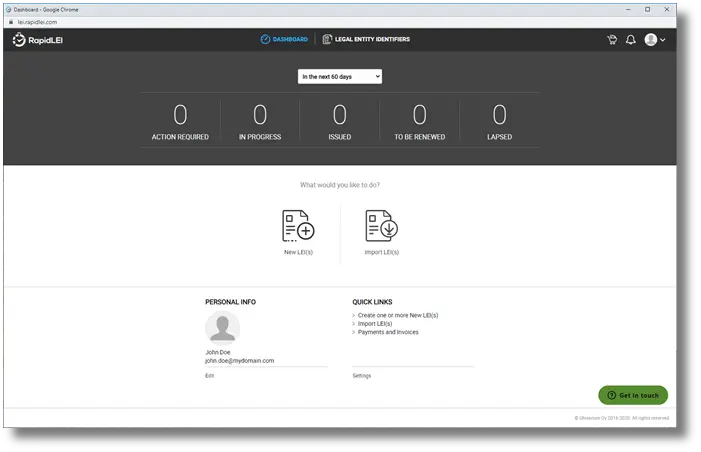Minimize the Chrome window
701x452 pixels.
(628, 9)
